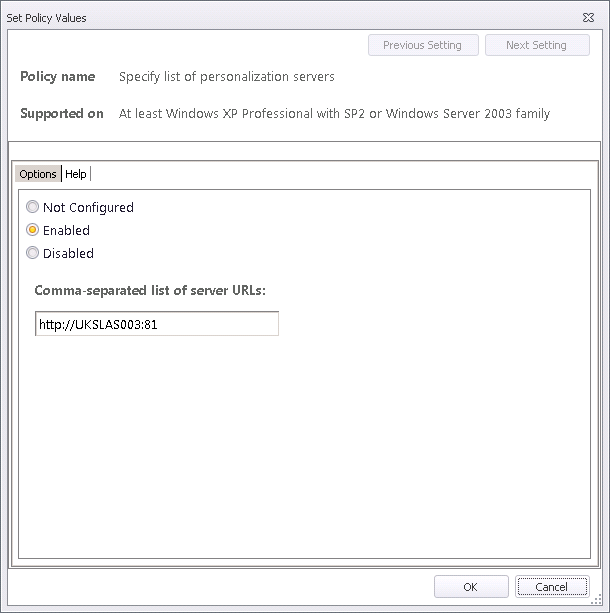Go to the Next Setting
This screenshot has height=613, width=610.
pyautogui.click(x=537, y=45)
